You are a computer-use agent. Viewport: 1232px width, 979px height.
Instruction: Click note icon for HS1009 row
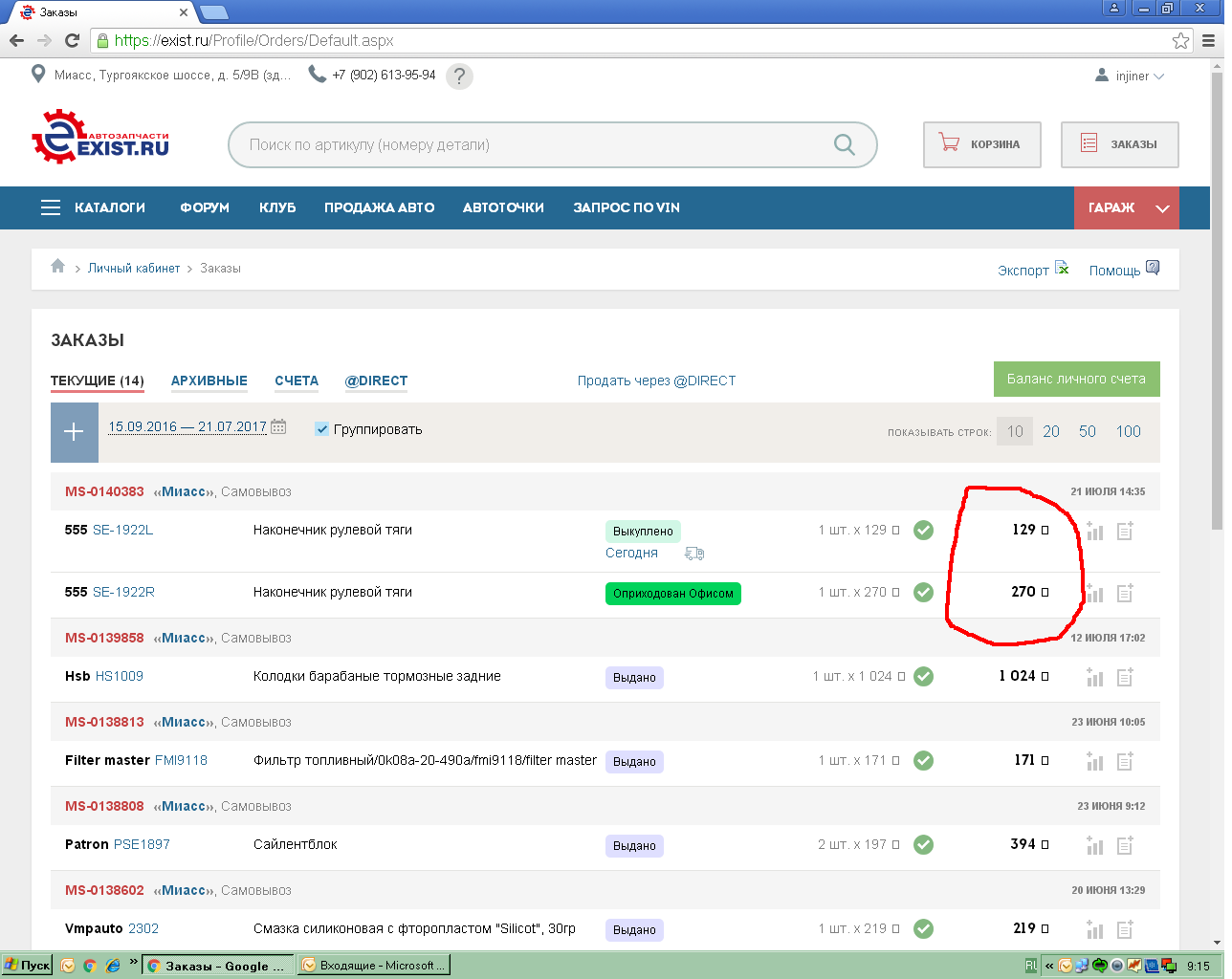point(1125,677)
